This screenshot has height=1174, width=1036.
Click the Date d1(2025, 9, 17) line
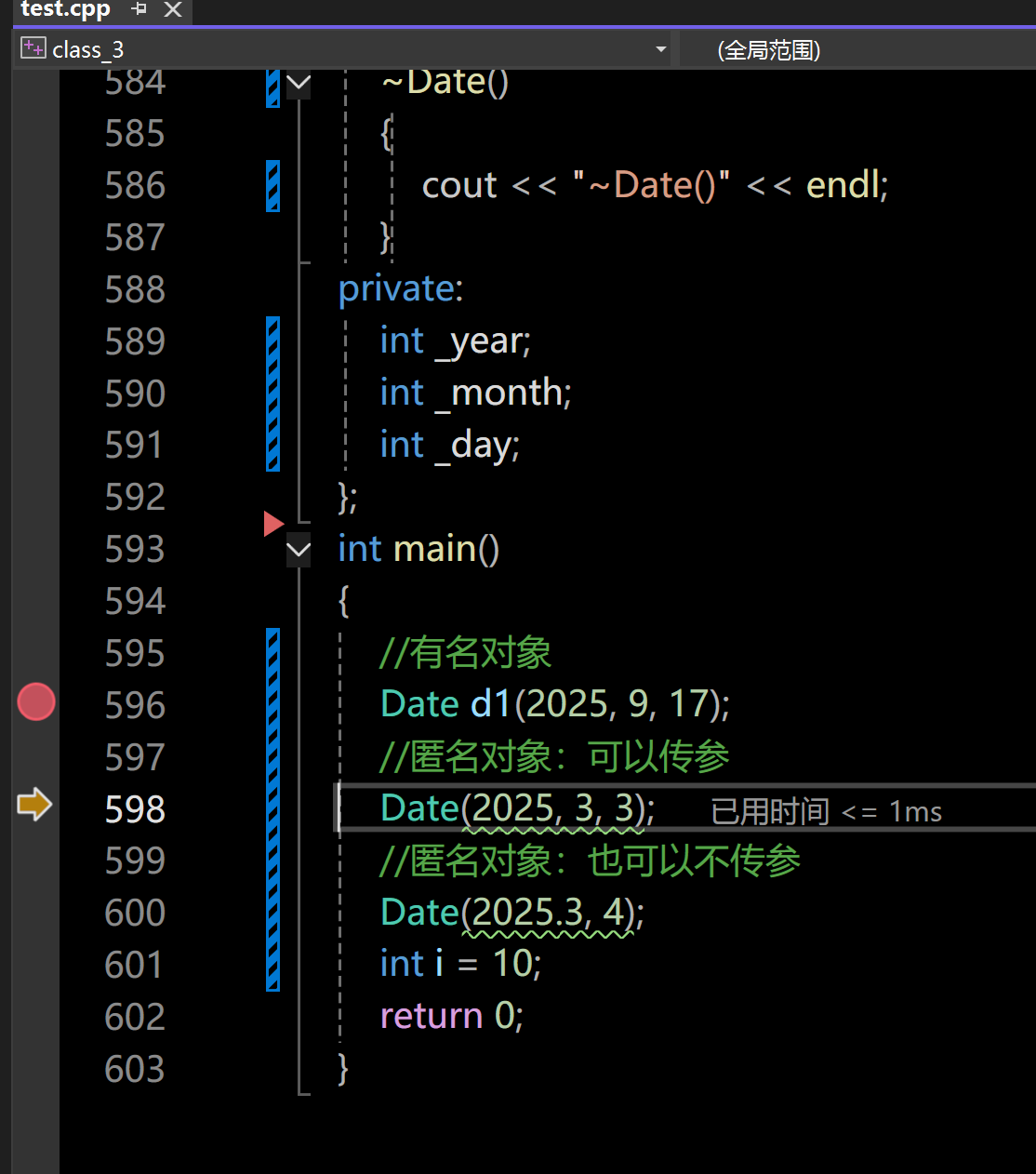555,704
